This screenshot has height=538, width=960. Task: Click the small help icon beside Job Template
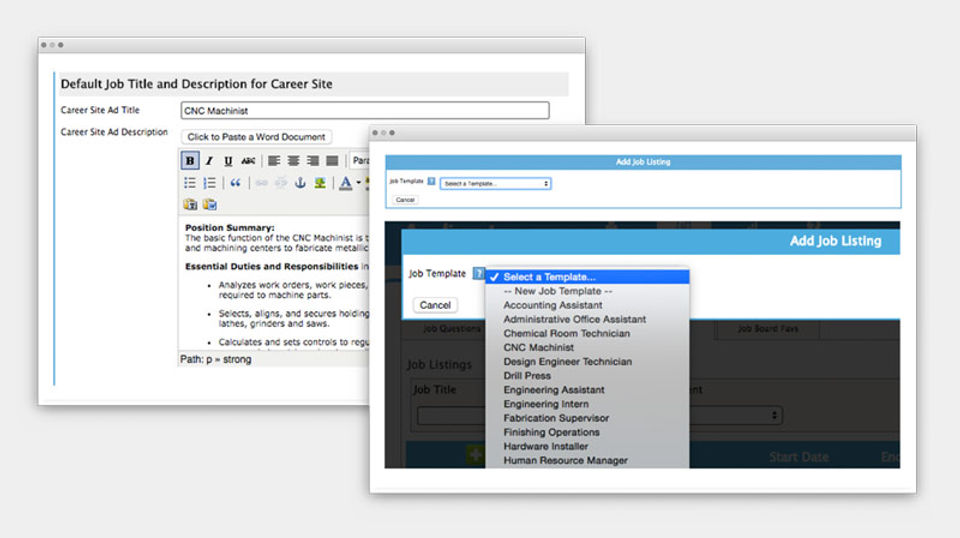pyautogui.click(x=431, y=181)
